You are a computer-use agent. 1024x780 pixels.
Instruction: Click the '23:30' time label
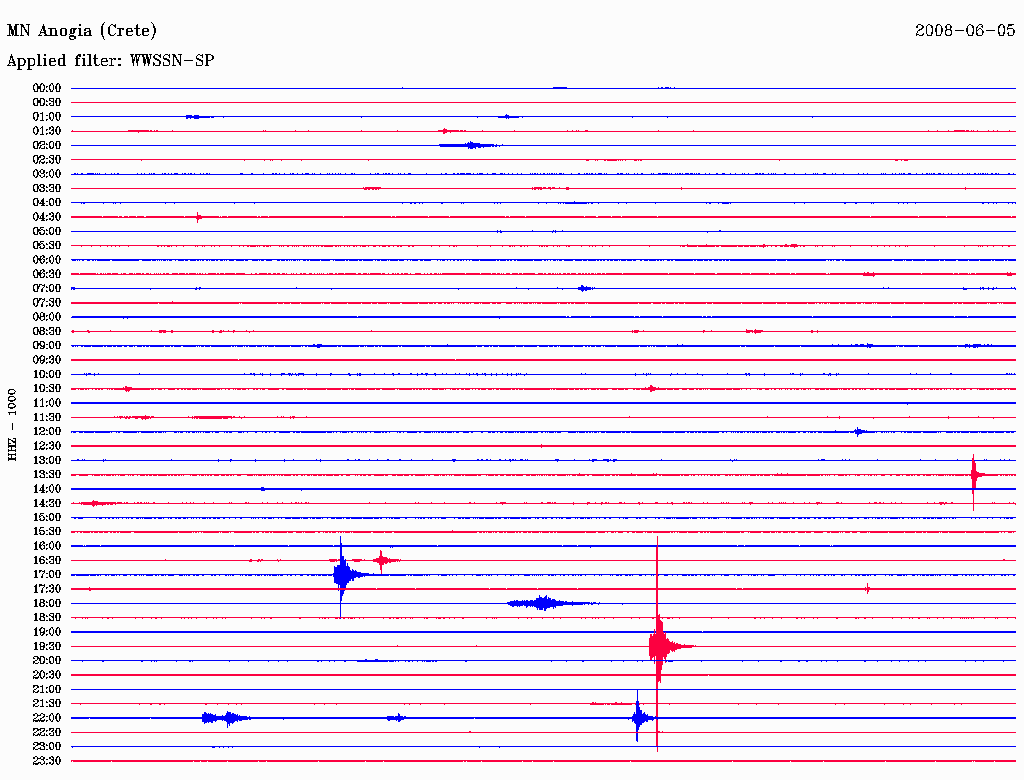click(47, 761)
